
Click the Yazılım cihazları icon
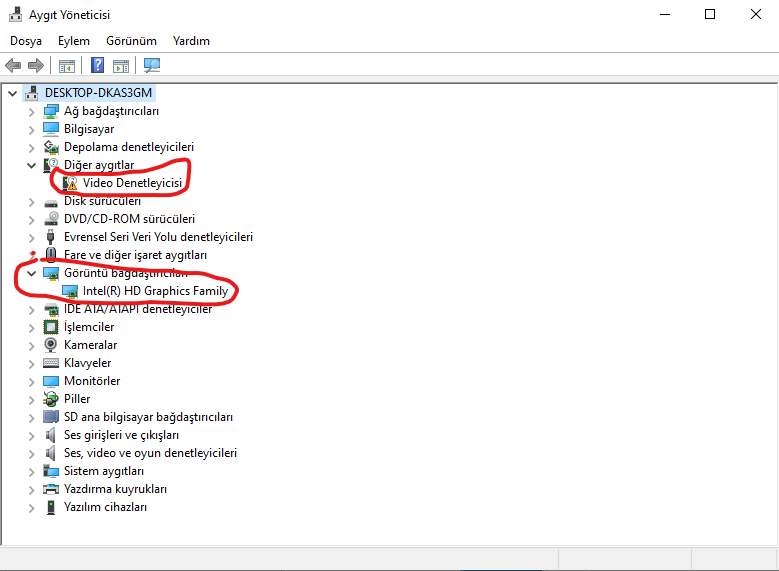point(51,507)
